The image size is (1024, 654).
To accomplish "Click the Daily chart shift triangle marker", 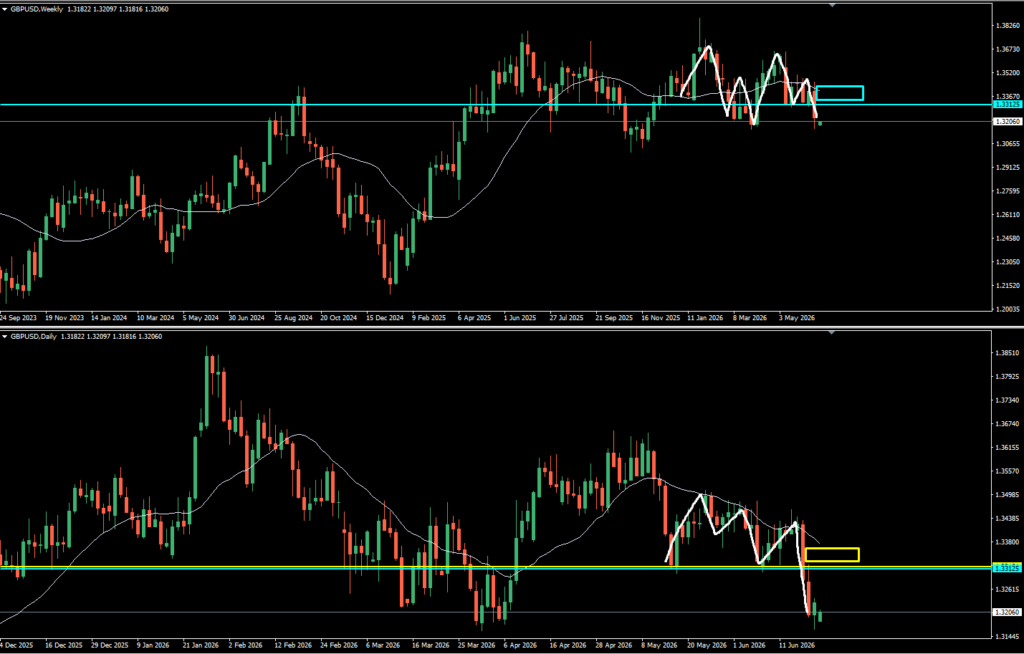I will tap(832, 333).
